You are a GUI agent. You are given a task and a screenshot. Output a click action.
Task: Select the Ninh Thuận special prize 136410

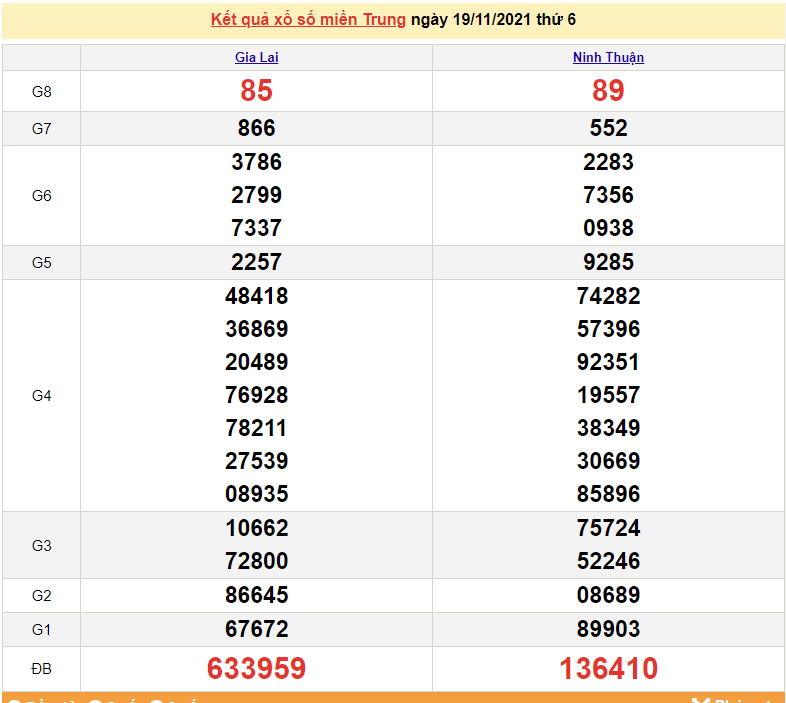click(608, 669)
